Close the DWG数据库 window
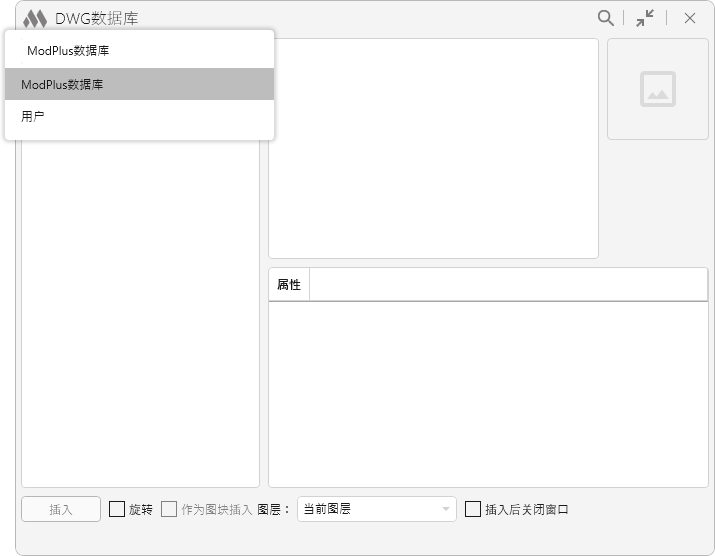The width and height of the screenshot is (715, 556). [x=689, y=18]
